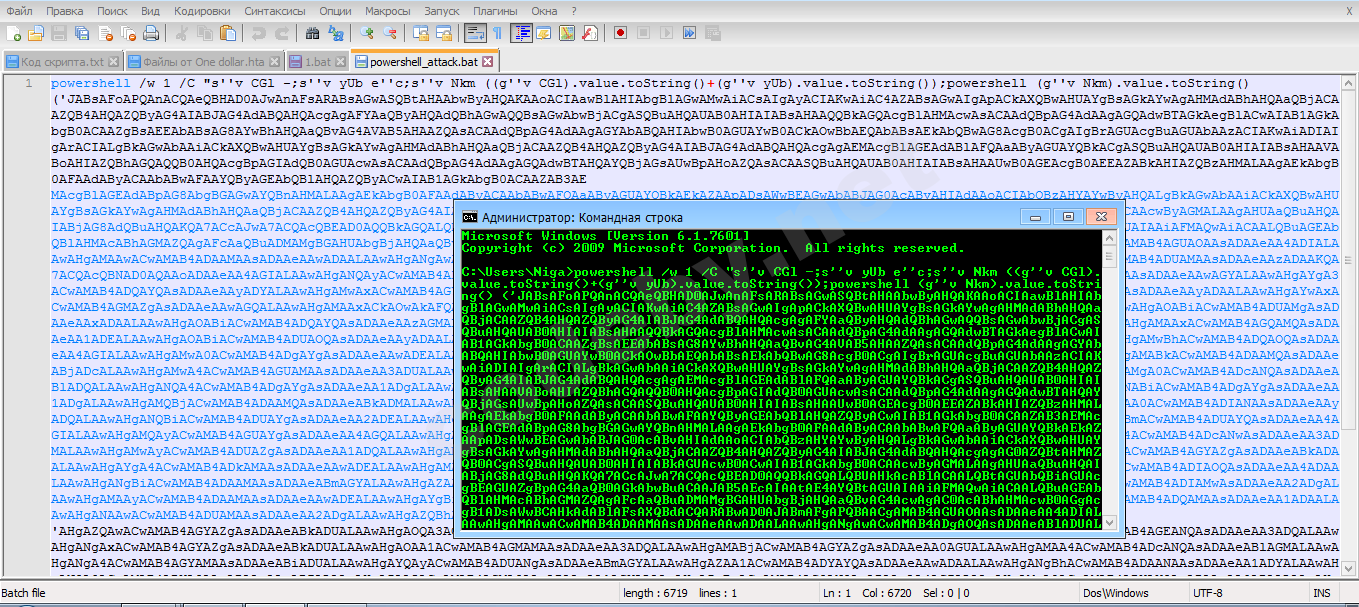This screenshot has width=1359, height=607.
Task: Click the Dos\Windows line ending status field
Action: coord(1134,593)
